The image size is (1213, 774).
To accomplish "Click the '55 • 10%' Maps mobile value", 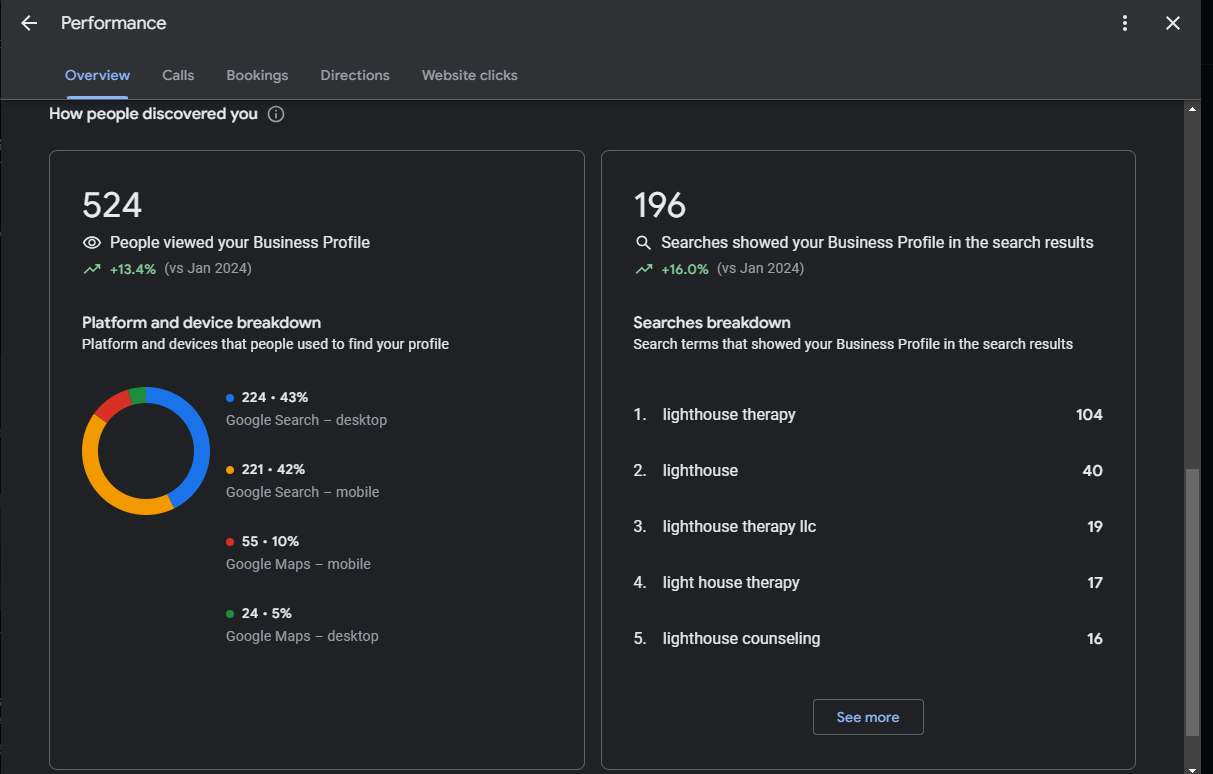I will pyautogui.click(x=270, y=542).
